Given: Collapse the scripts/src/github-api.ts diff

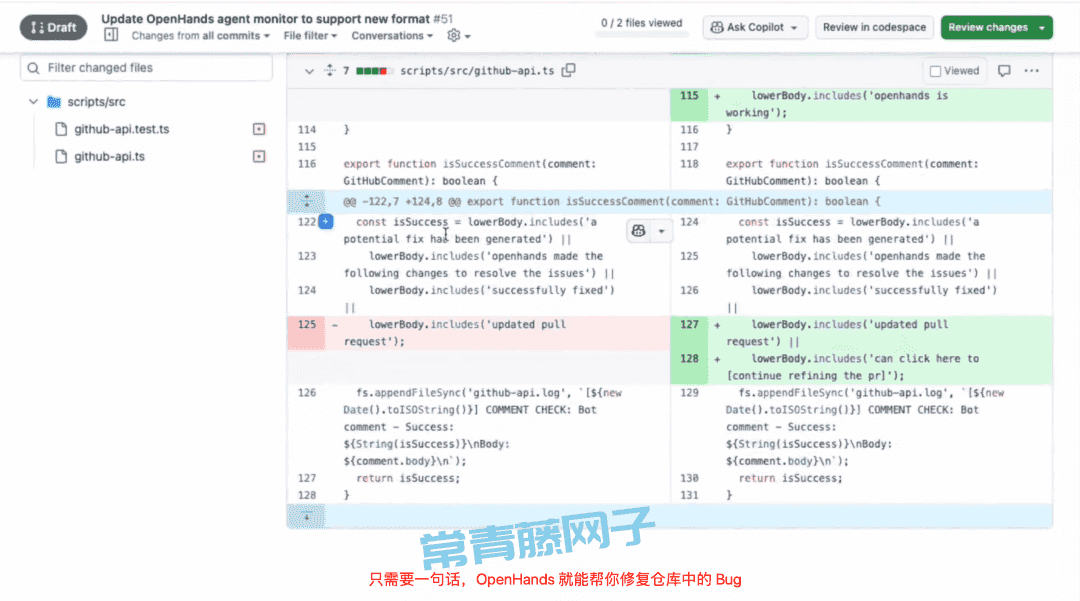Looking at the screenshot, I should click(x=309, y=71).
